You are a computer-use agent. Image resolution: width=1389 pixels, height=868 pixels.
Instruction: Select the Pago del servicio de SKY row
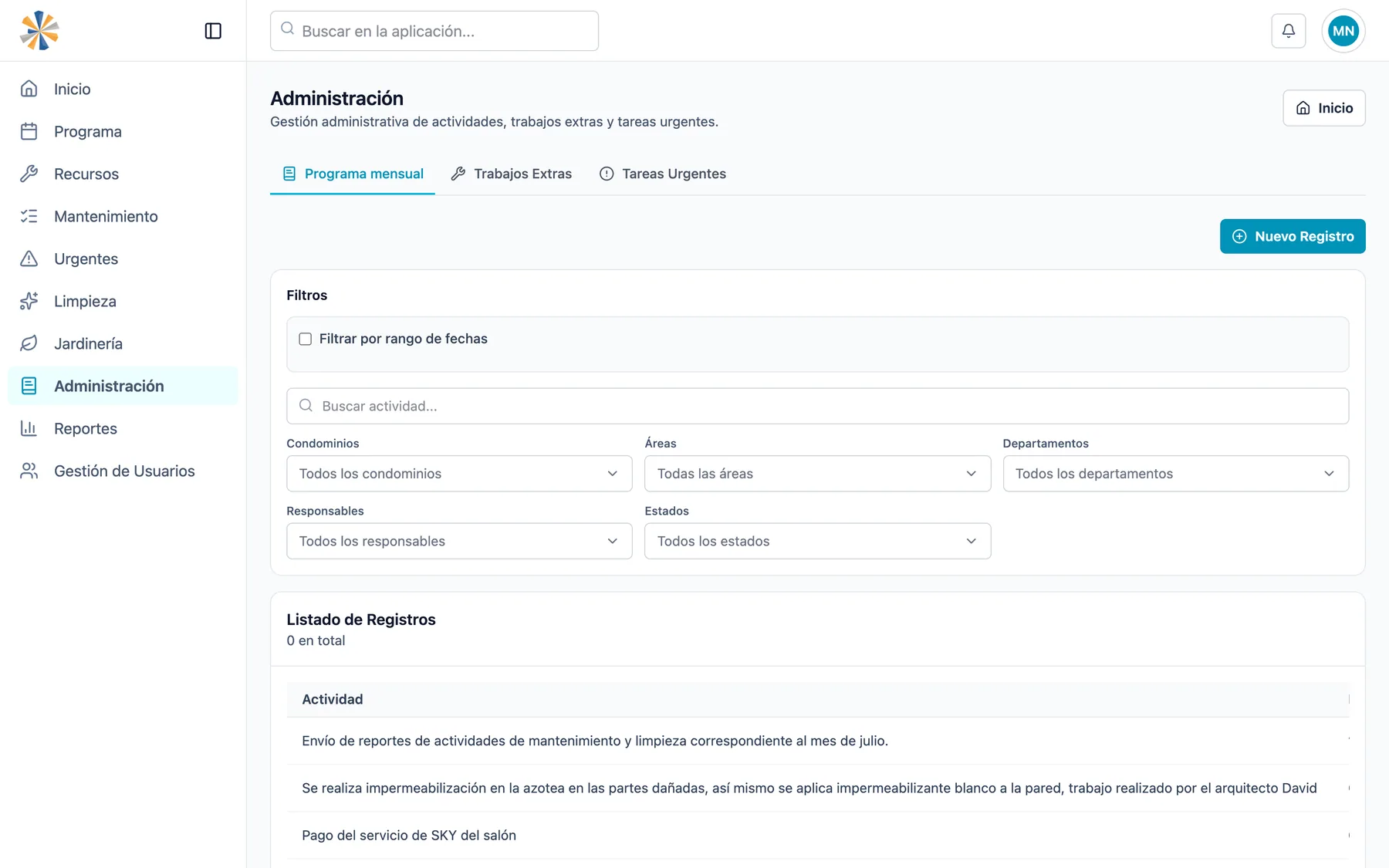(x=818, y=835)
